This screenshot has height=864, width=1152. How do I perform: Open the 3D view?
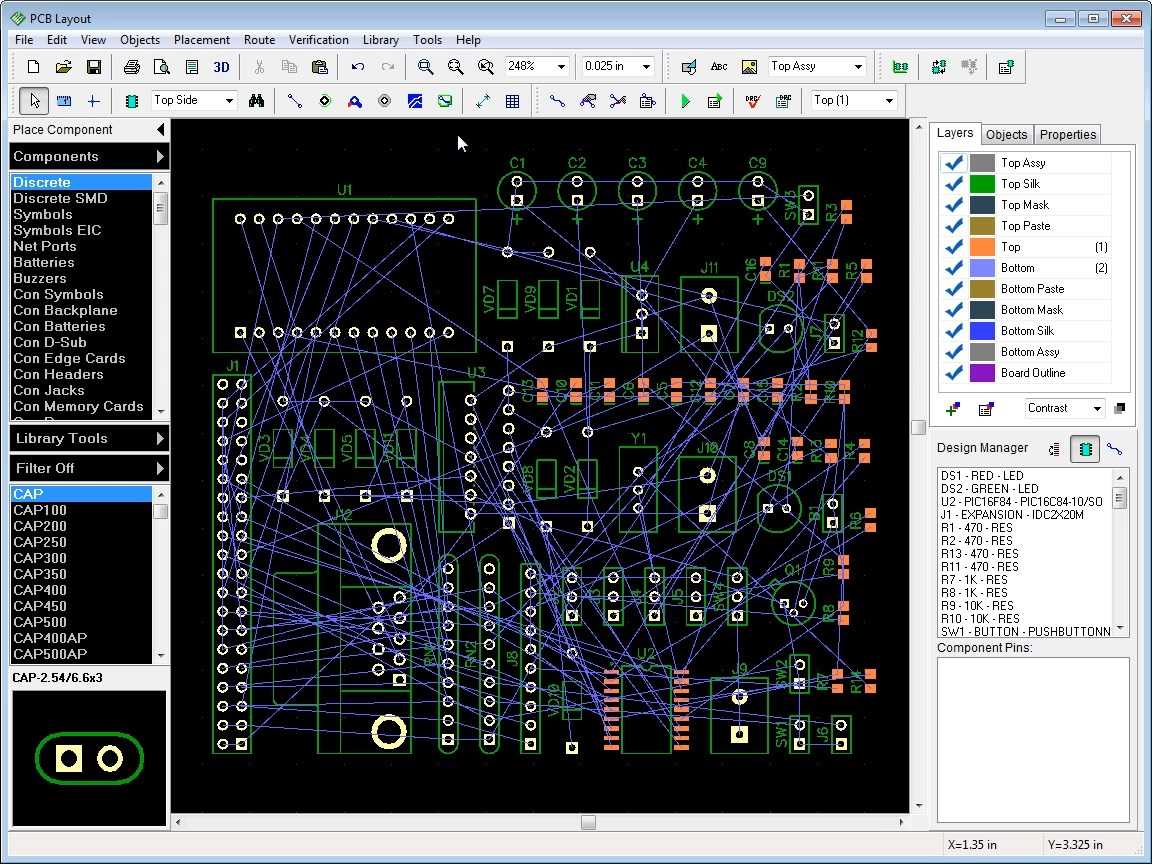coord(221,67)
